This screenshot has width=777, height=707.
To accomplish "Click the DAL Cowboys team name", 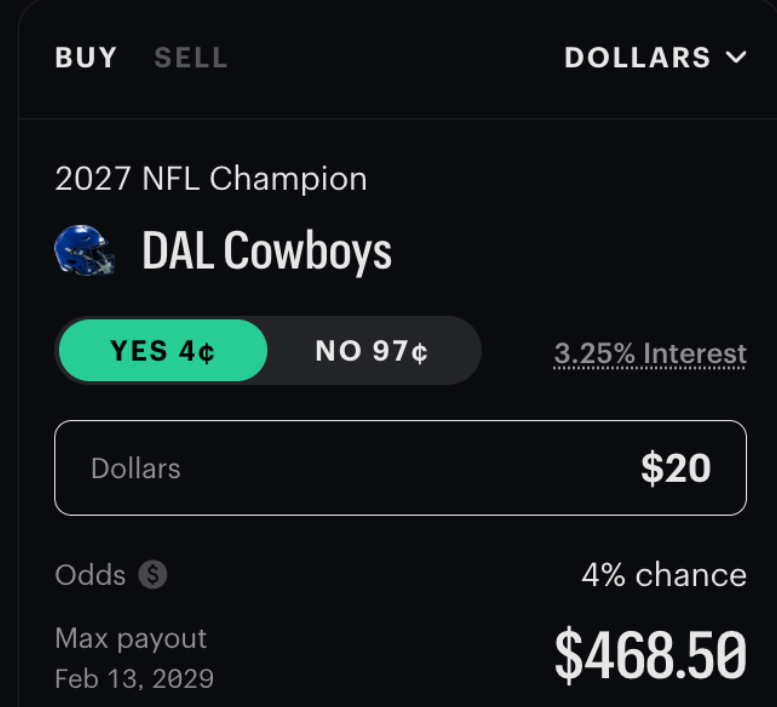I will (x=267, y=251).
